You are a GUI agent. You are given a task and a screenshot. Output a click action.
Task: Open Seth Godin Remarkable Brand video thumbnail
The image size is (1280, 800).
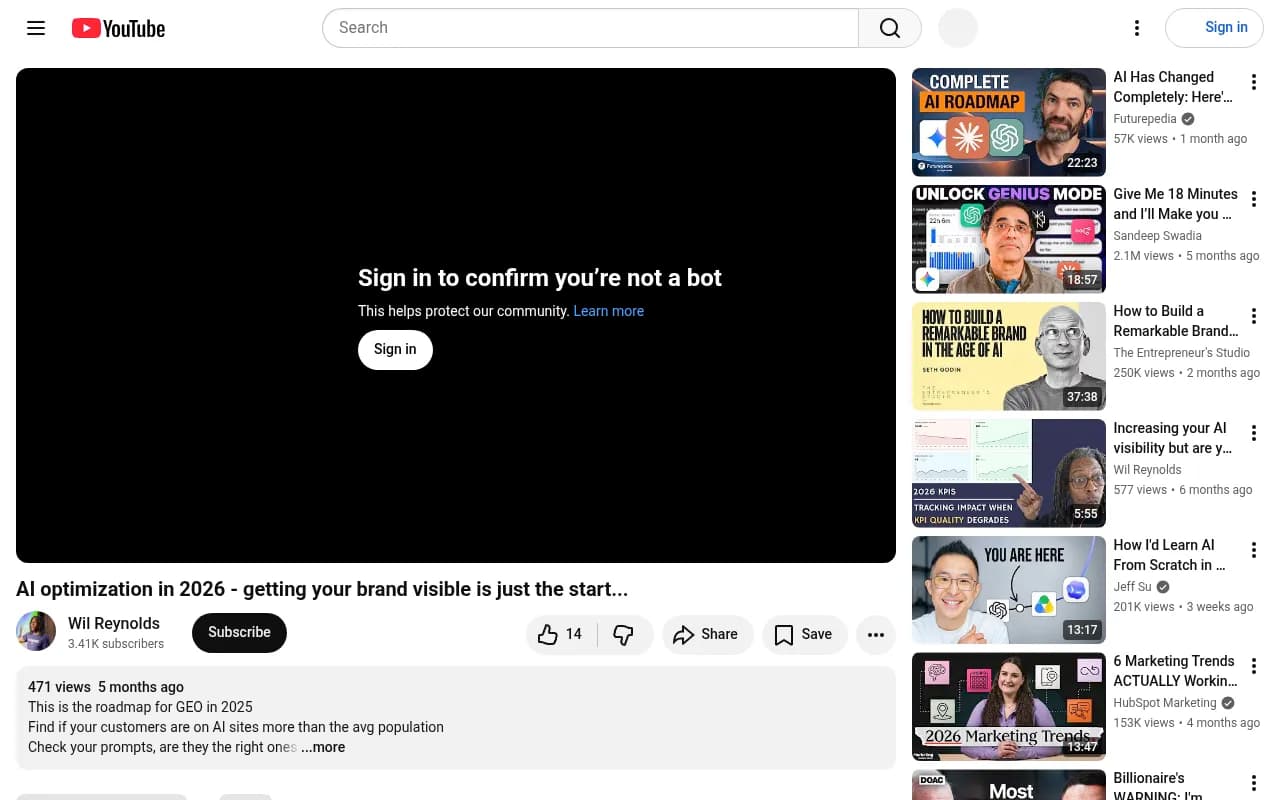(1008, 356)
